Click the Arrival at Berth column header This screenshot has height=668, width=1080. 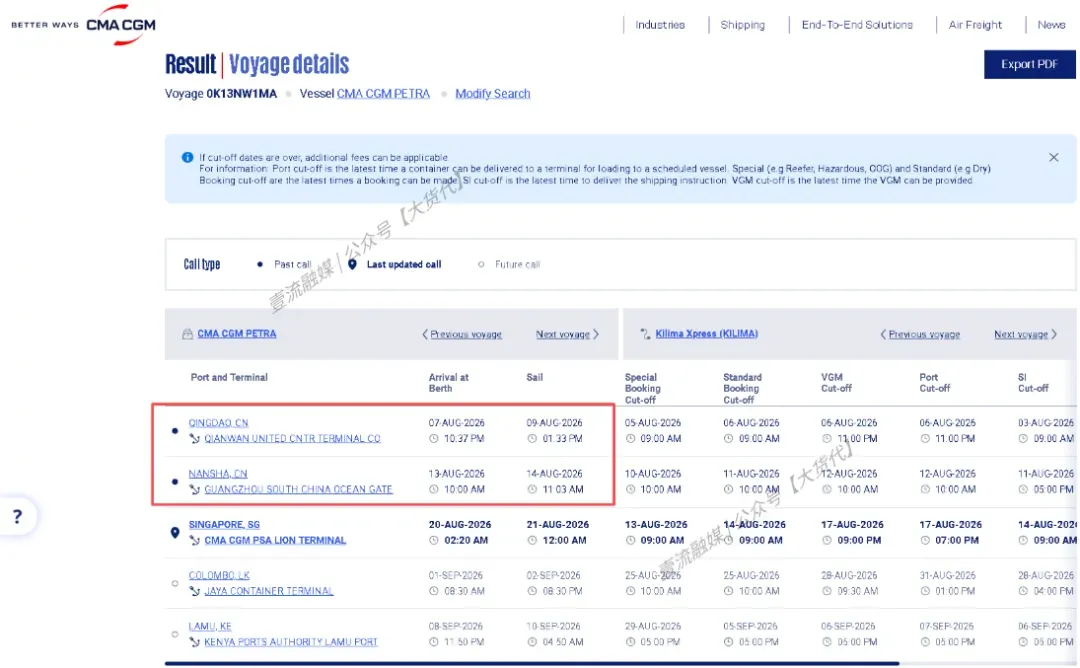448,383
